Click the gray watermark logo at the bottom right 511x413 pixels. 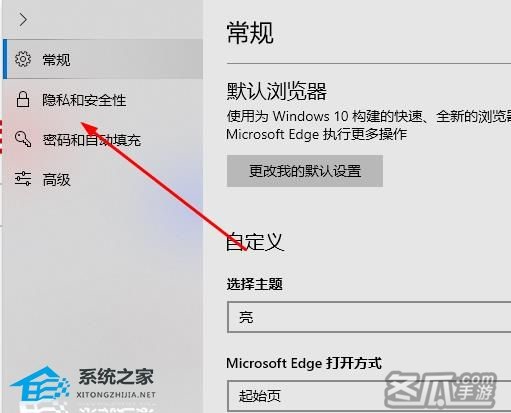[x=439, y=389]
